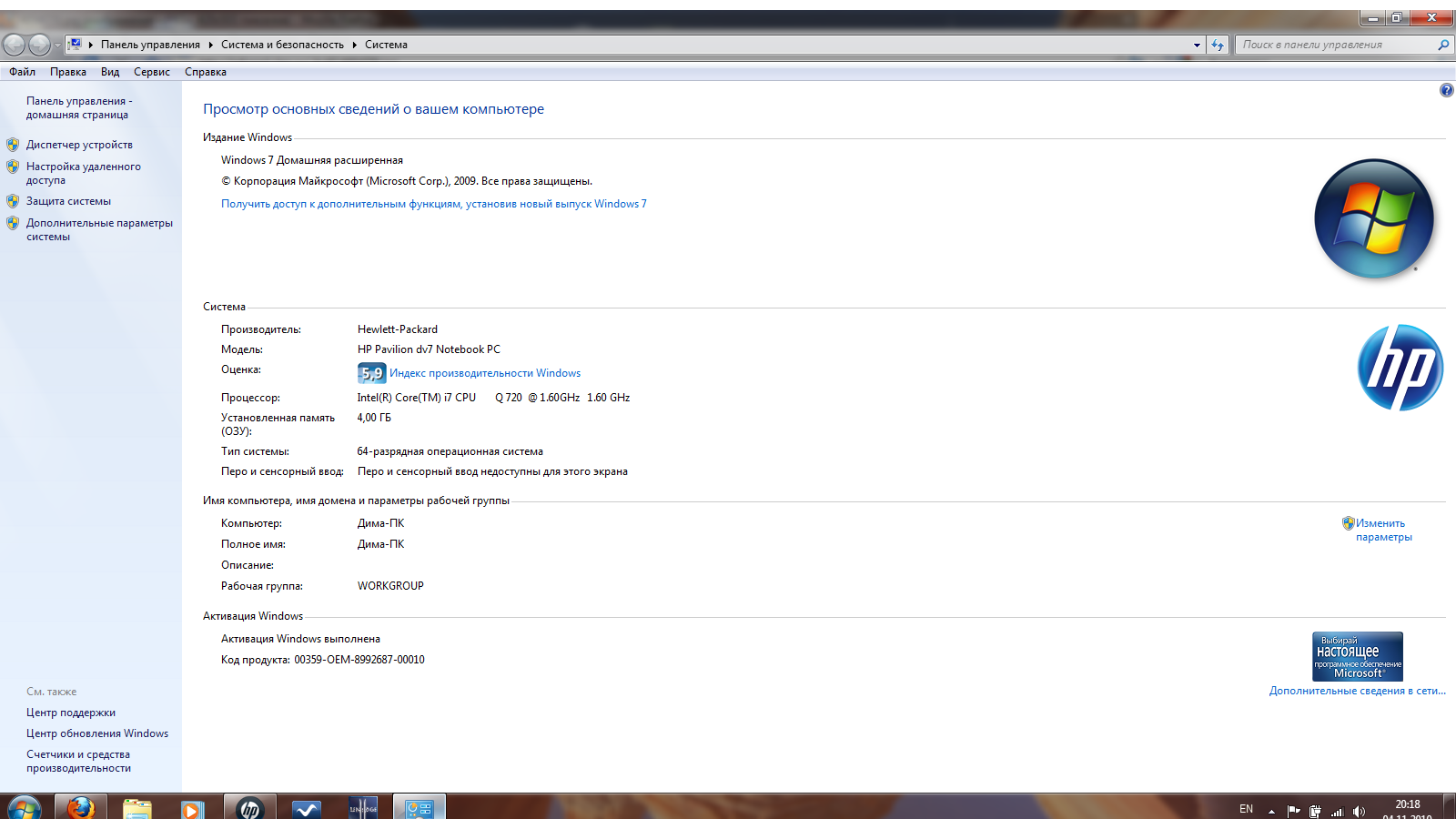Show hidden tray icons arrow
The width and height of the screenshot is (1456, 819).
(1271, 811)
